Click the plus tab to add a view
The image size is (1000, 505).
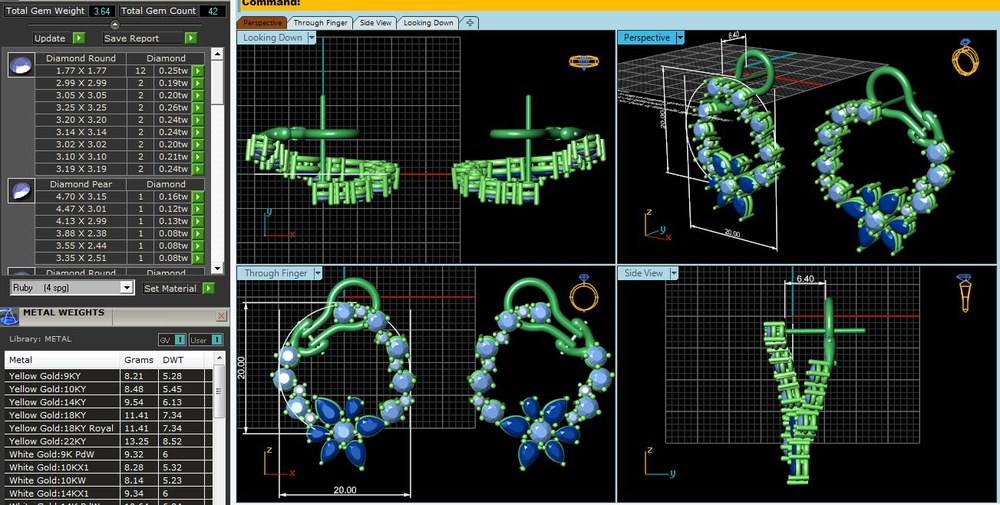coord(469,22)
